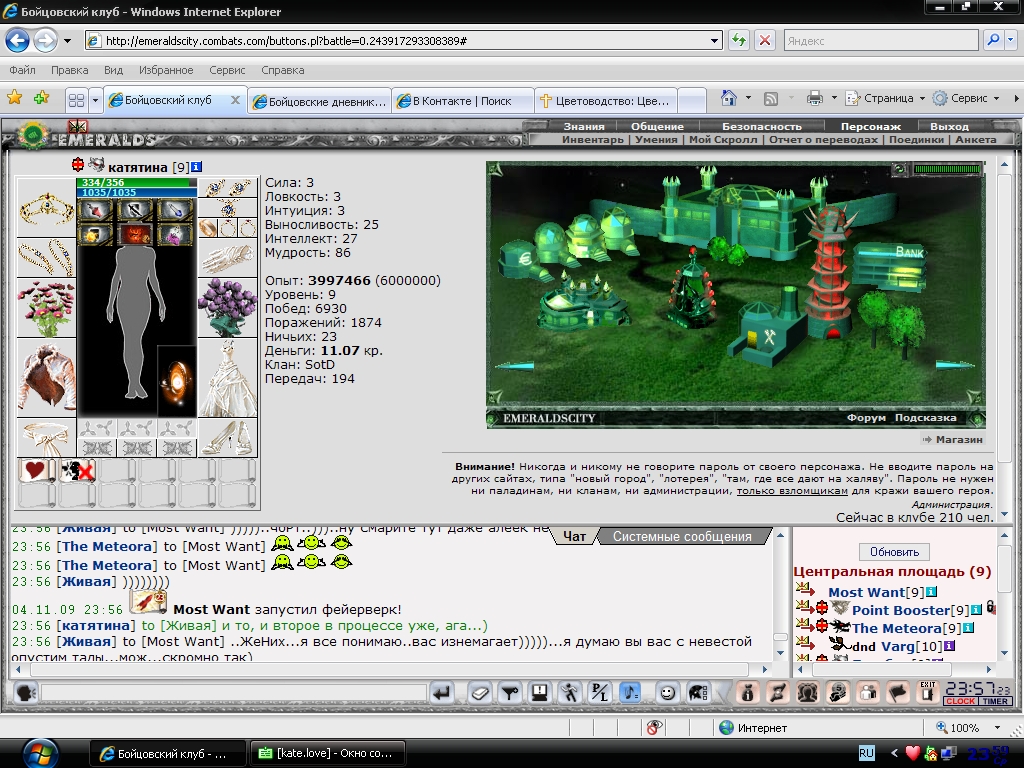Open the smiley emoticons picker
Screen dimensions: 1024x768
[667, 692]
